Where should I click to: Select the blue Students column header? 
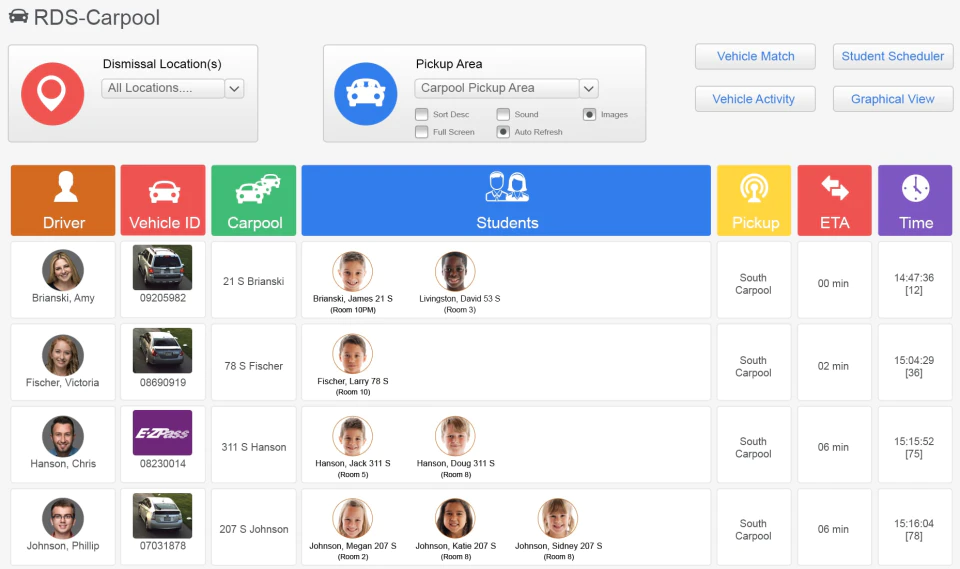(506, 200)
